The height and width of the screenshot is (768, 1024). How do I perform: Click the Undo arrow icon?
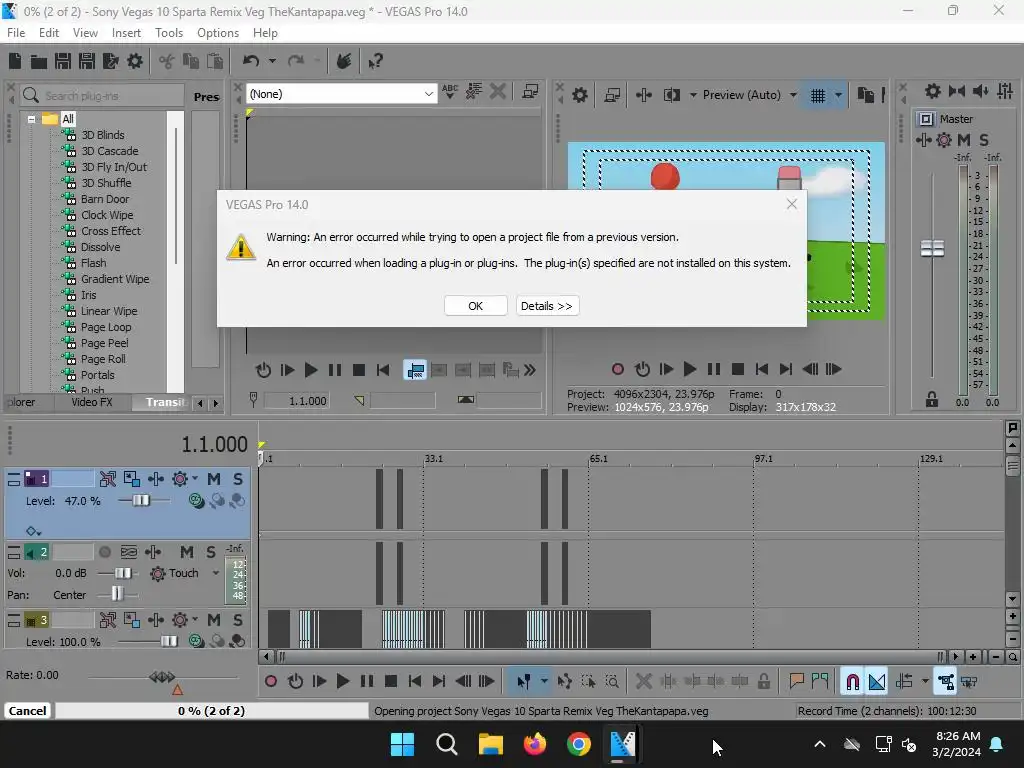click(251, 61)
